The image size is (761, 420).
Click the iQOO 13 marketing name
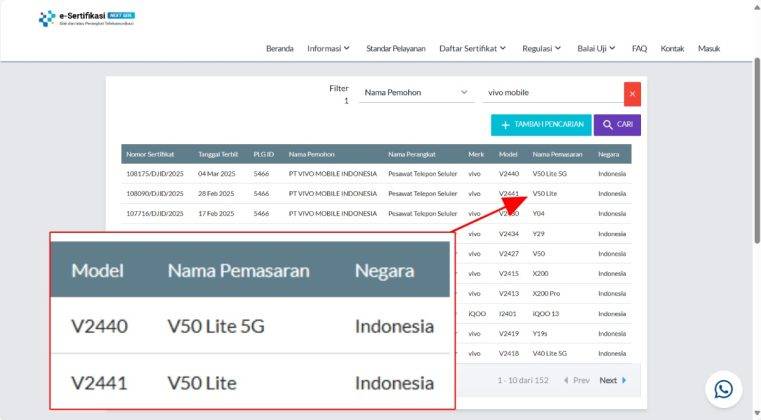[x=546, y=314]
